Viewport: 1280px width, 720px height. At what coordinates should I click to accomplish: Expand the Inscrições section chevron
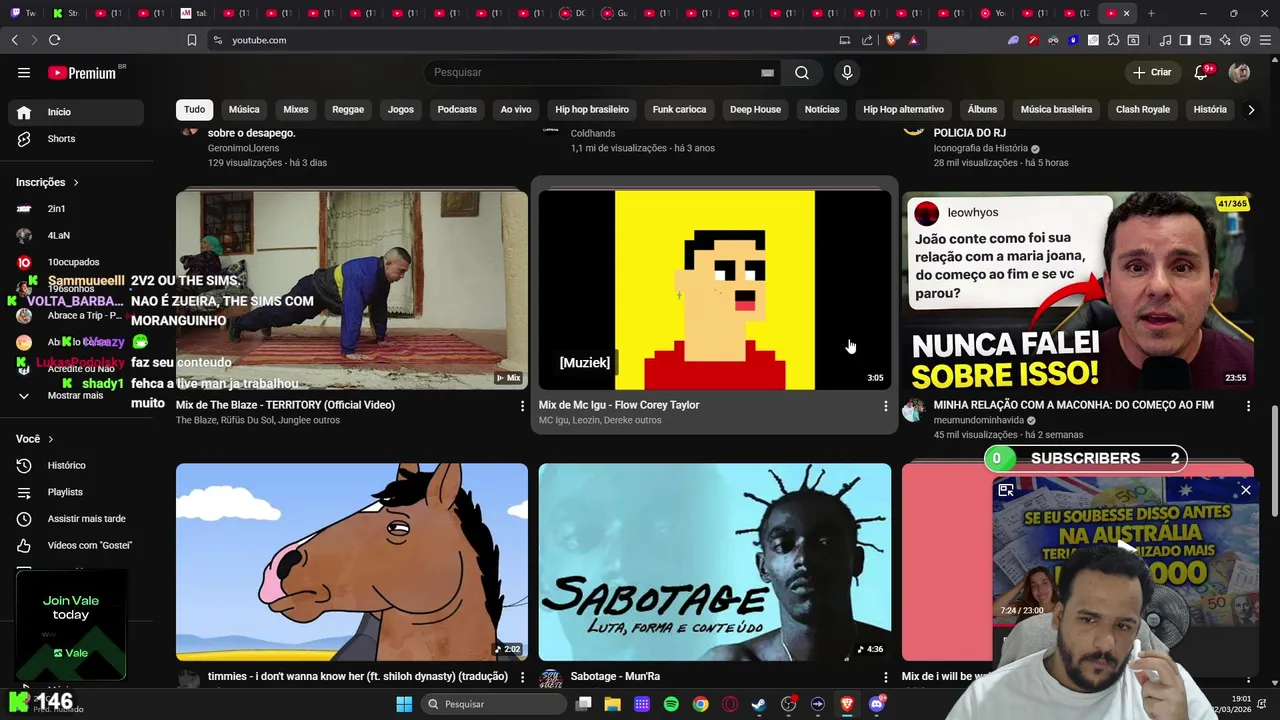click(76, 183)
